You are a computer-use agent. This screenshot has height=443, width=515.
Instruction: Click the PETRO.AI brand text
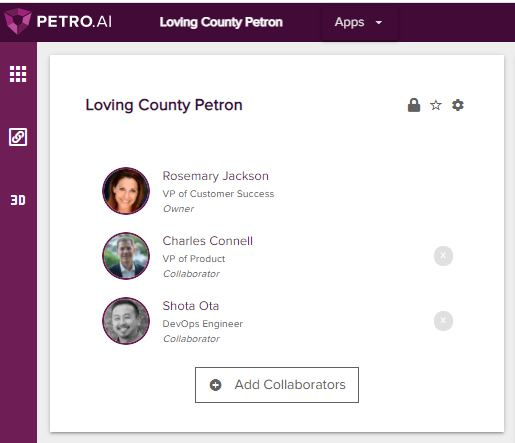(74, 22)
